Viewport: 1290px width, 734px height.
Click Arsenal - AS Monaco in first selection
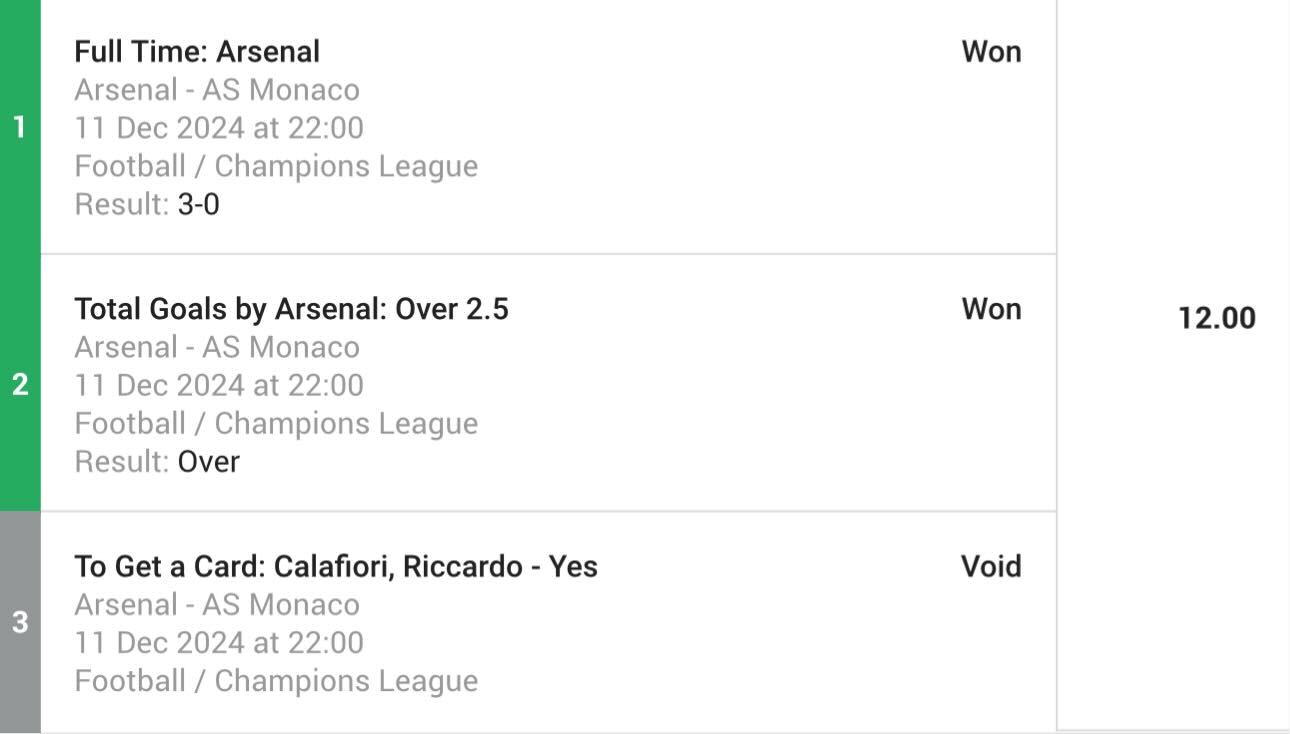click(217, 90)
